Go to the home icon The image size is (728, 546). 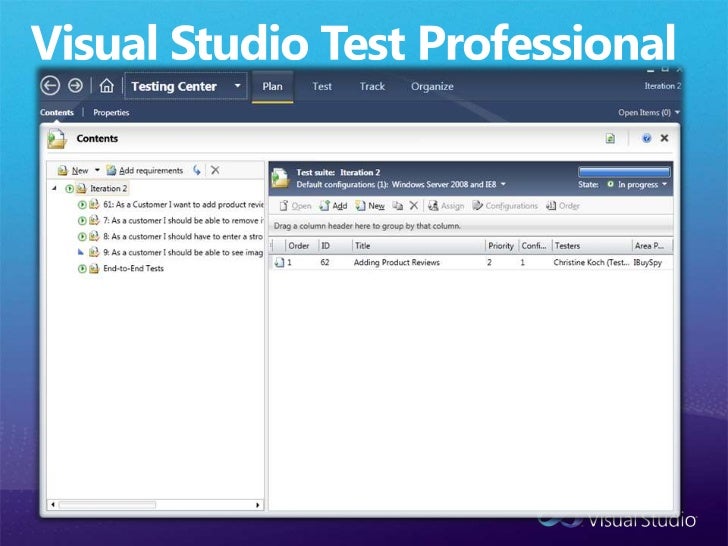tap(106, 86)
